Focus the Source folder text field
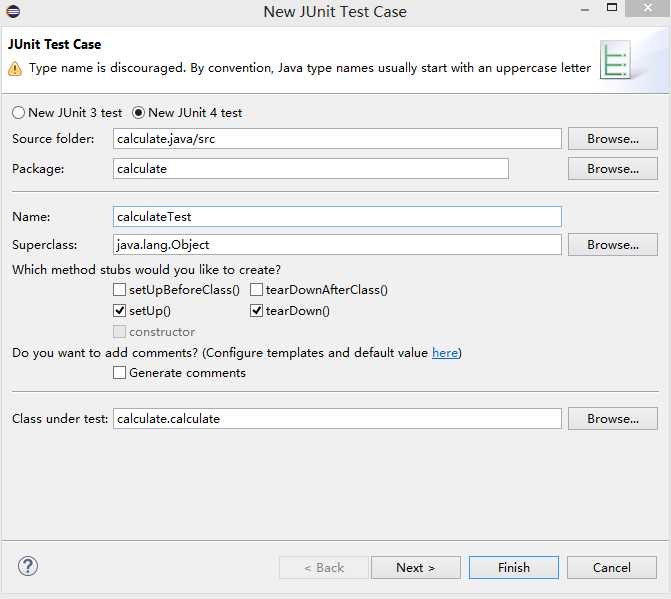 coord(337,139)
